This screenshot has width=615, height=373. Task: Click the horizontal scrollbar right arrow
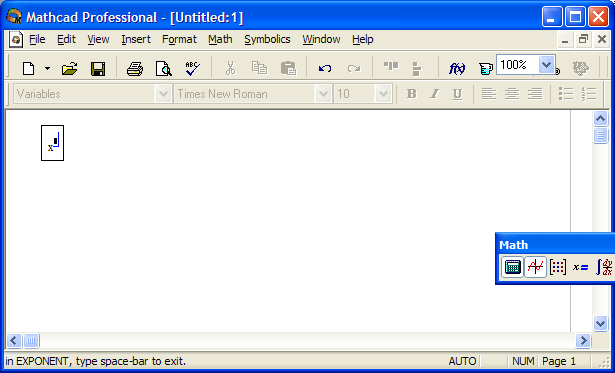coord(583,340)
